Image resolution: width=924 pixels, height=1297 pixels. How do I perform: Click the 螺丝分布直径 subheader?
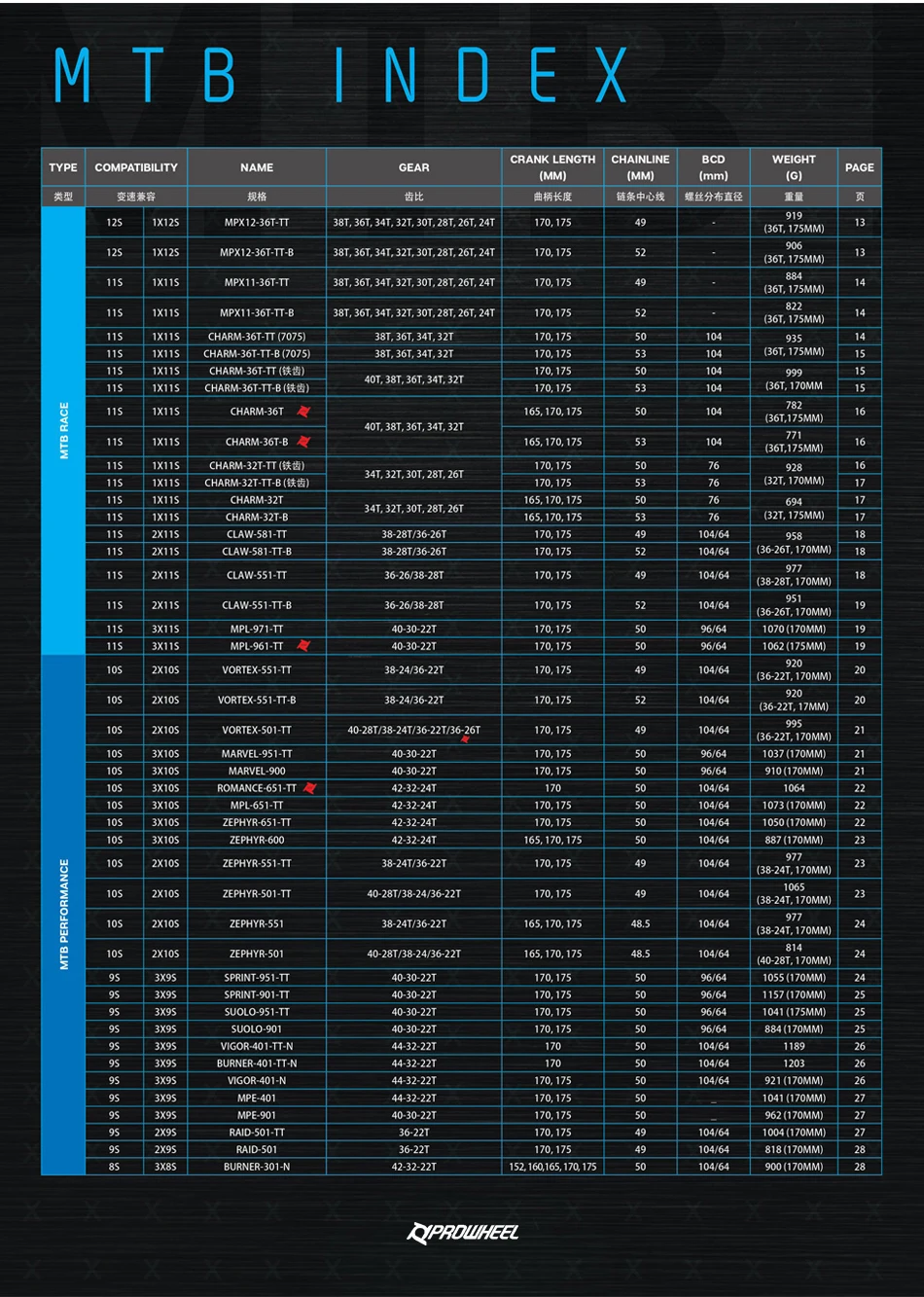point(713,197)
